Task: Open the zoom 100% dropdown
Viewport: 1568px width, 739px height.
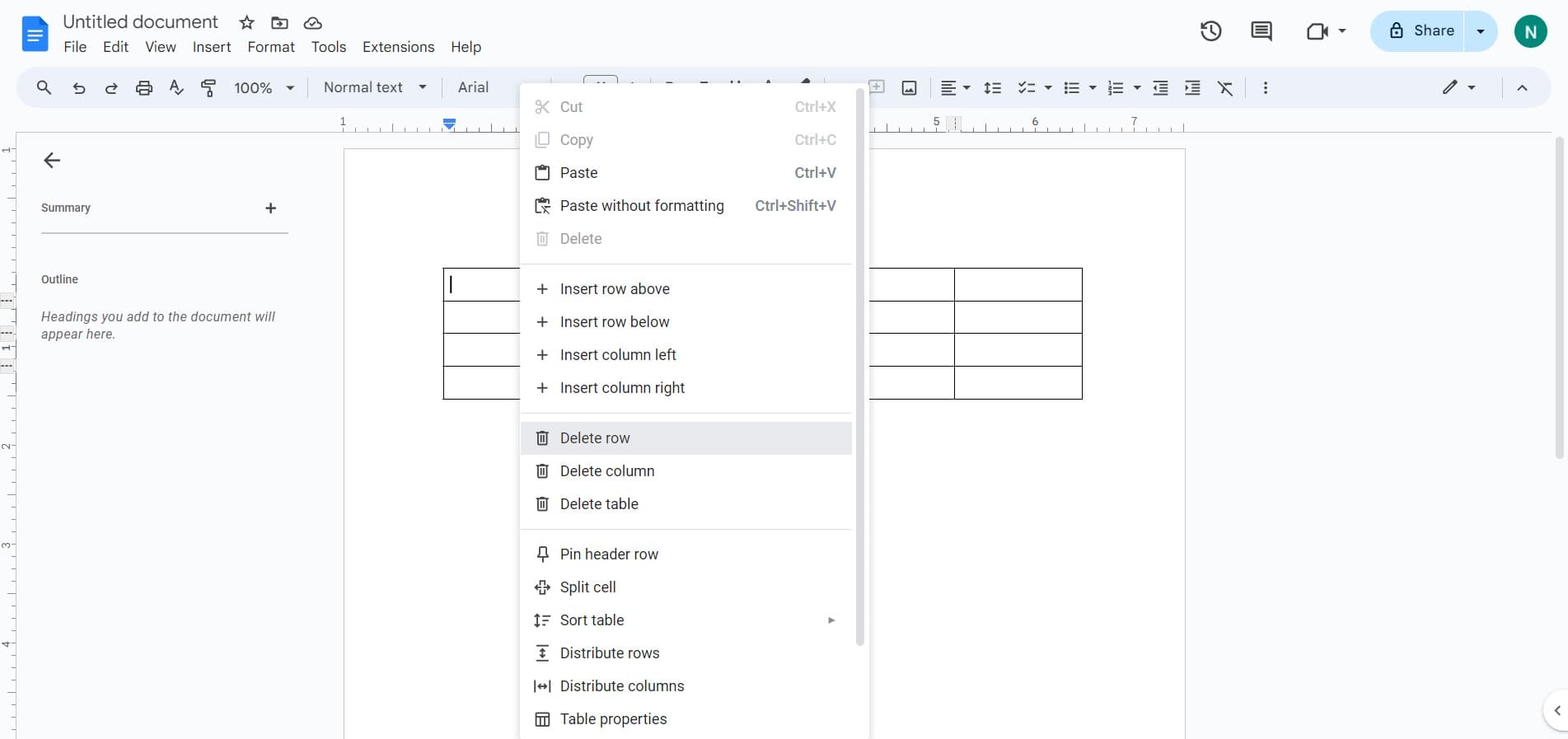Action: point(264,88)
